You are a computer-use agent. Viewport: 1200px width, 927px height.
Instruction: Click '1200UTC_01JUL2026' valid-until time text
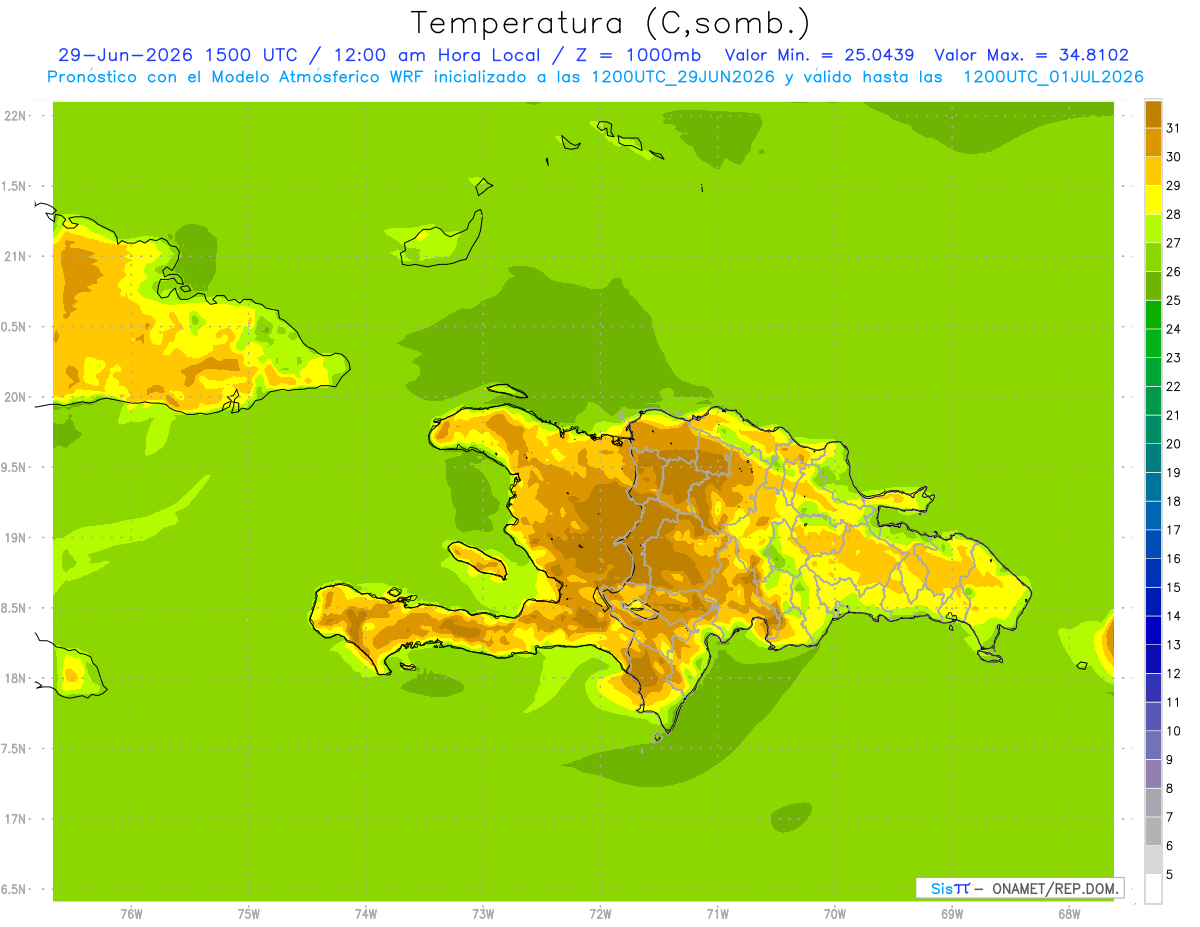coord(1053,77)
